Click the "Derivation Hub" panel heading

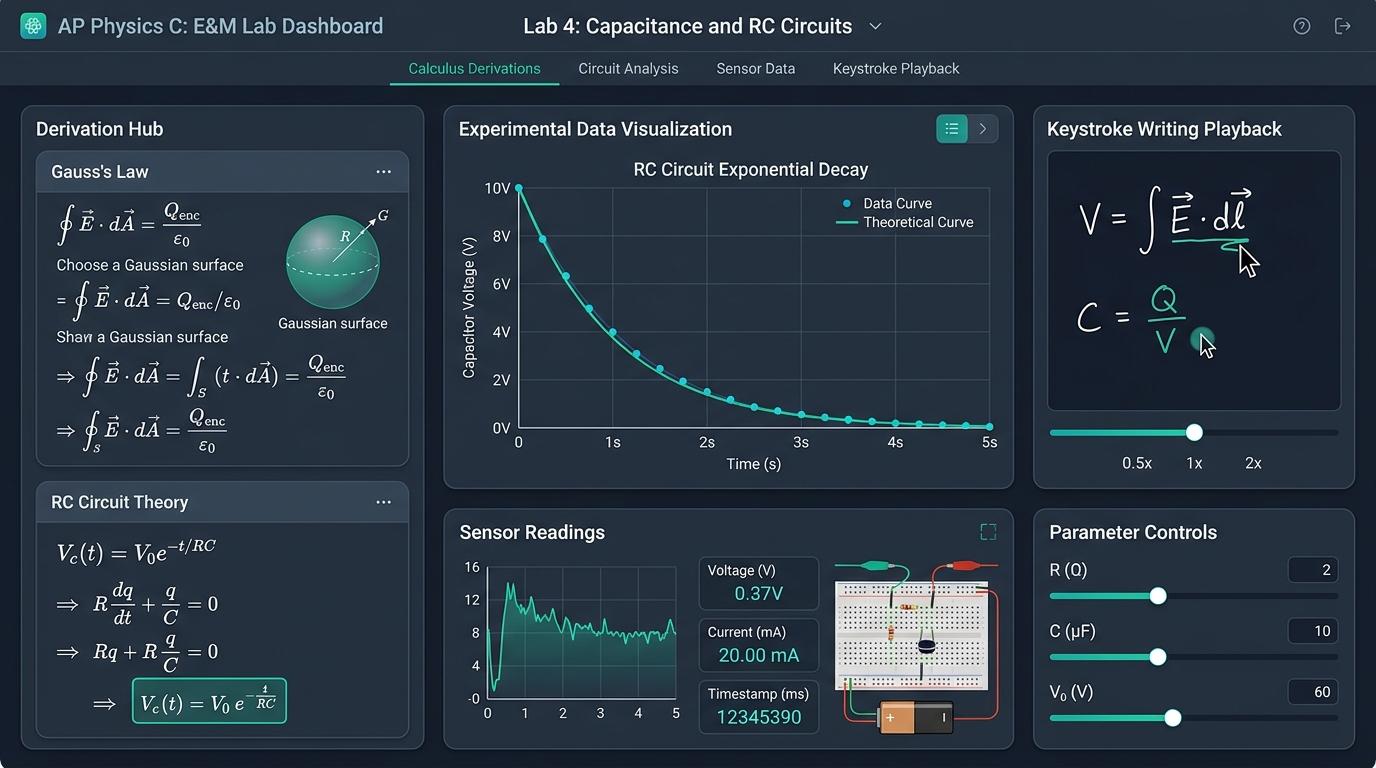point(99,129)
